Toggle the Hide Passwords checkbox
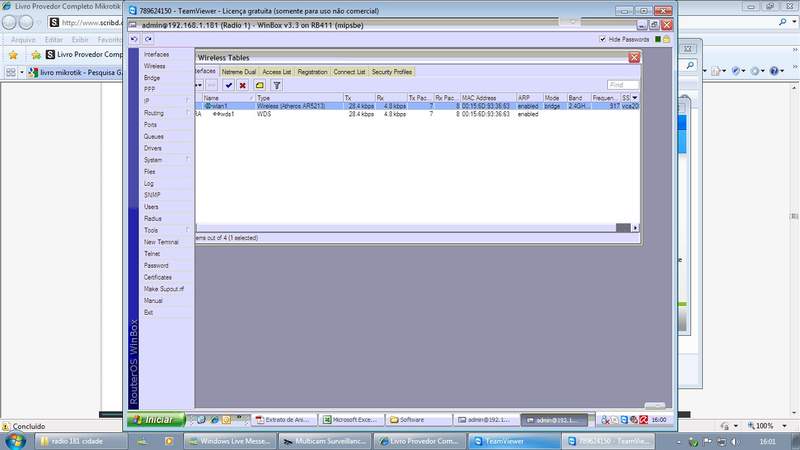Image resolution: width=800 pixels, height=450 pixels. coord(603,39)
